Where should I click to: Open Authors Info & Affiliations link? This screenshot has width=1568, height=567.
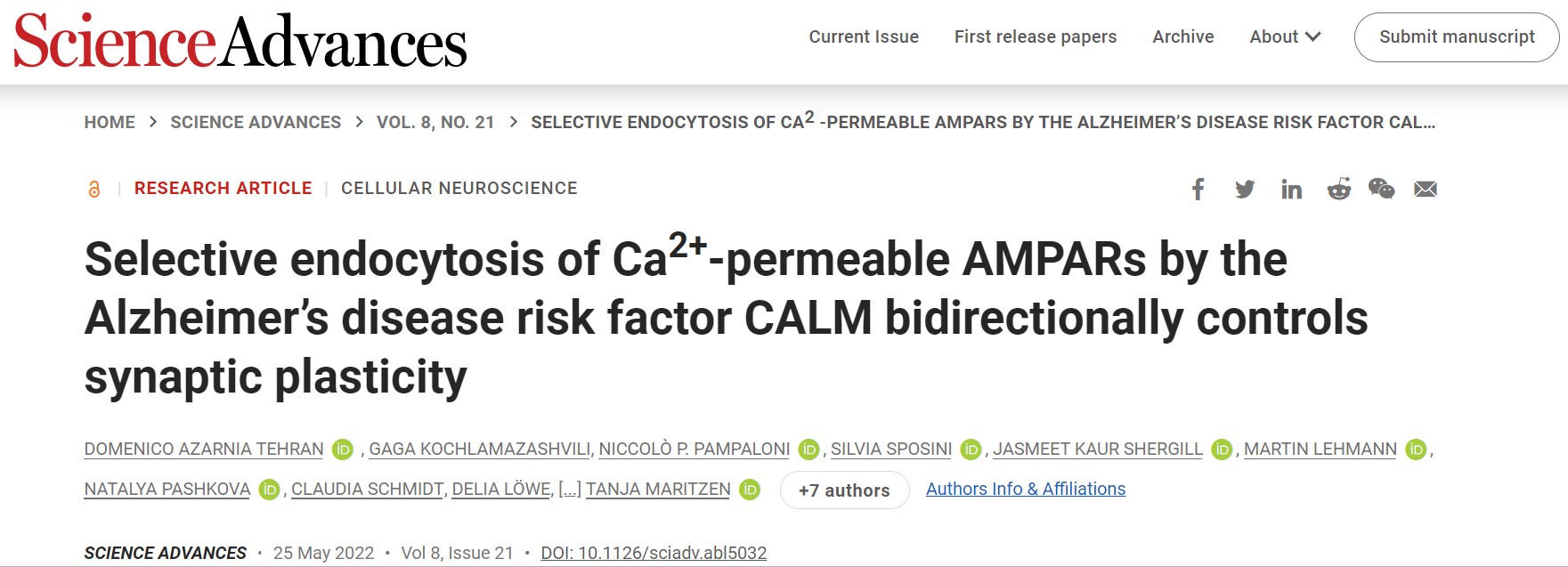pyautogui.click(x=1025, y=489)
